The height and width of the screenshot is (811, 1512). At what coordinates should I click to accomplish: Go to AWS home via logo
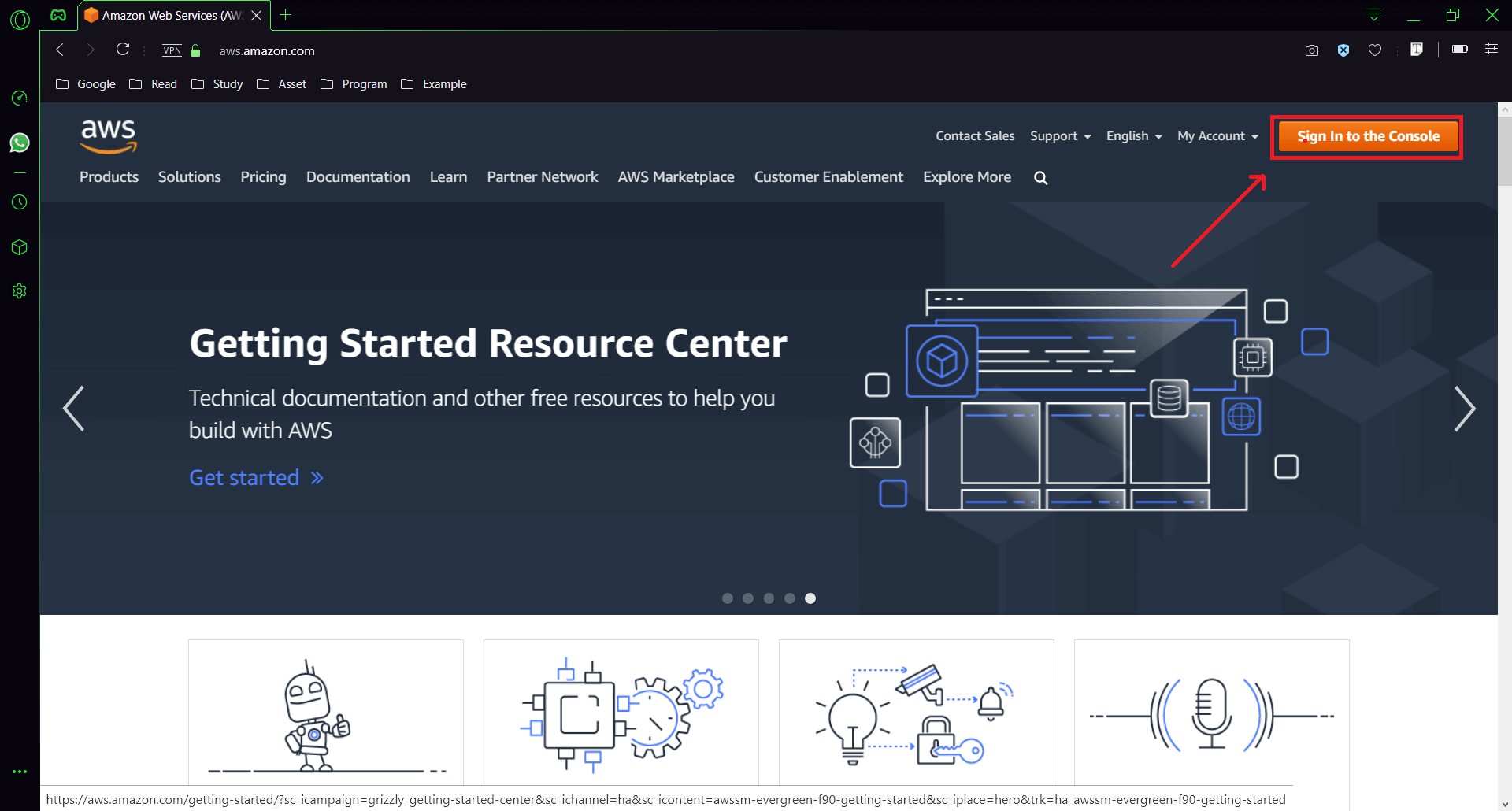tap(109, 136)
